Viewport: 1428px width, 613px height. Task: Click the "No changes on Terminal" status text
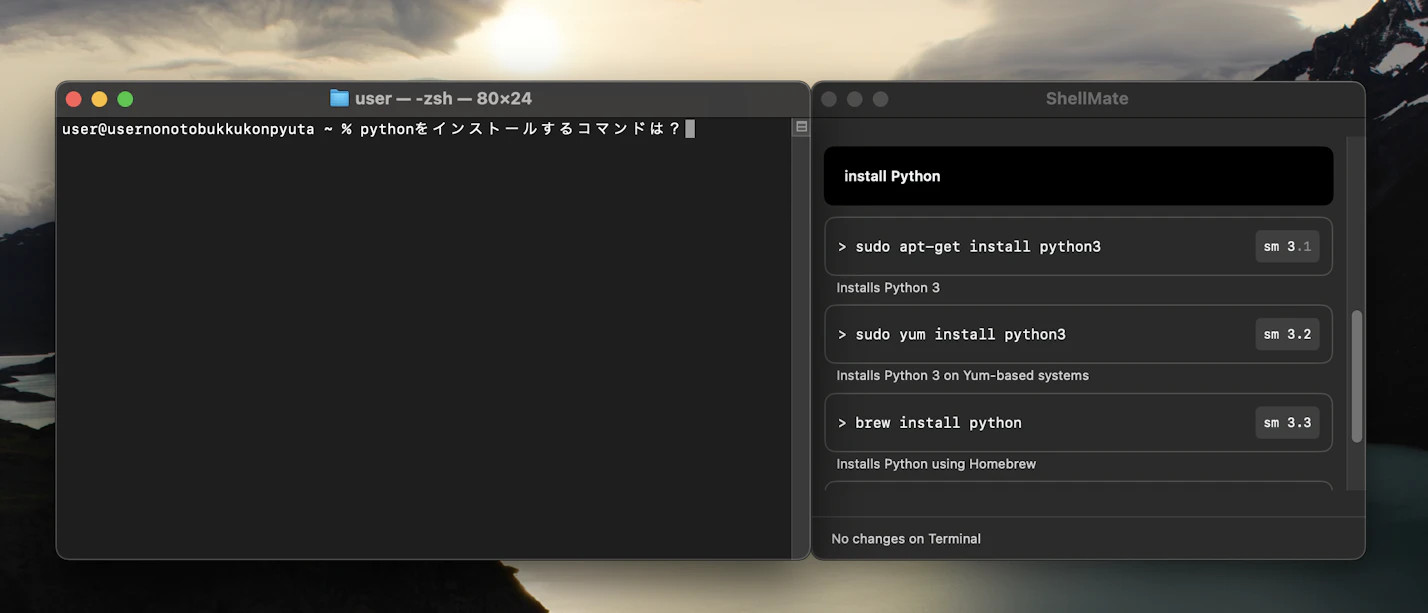pos(905,538)
